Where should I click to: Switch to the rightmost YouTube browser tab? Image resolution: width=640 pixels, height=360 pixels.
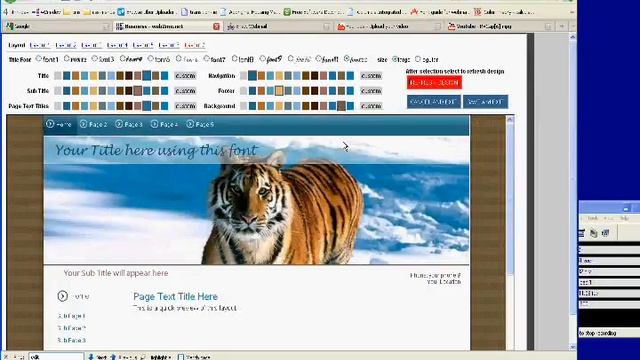pyautogui.click(x=500, y=26)
